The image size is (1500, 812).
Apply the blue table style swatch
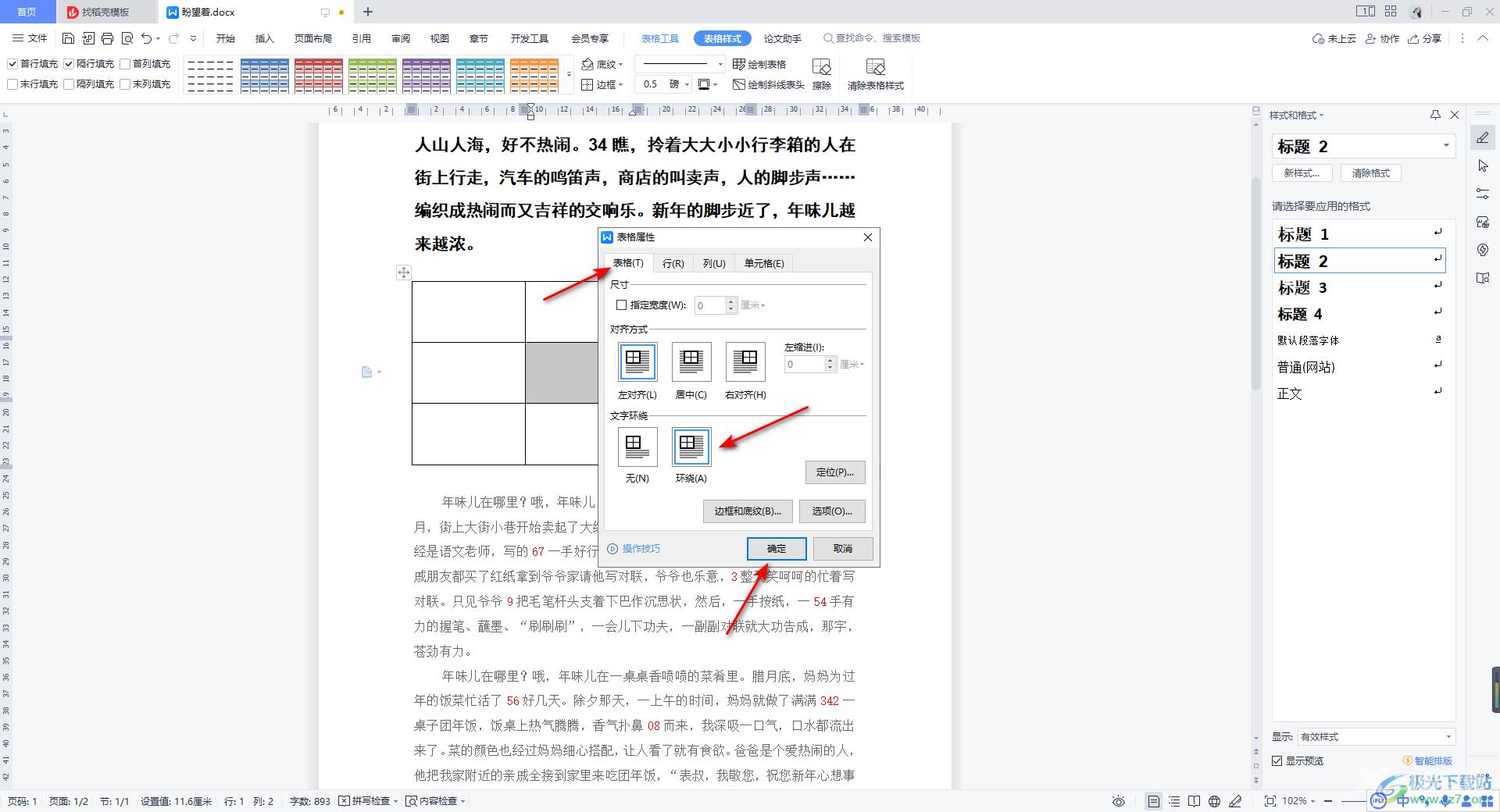[x=265, y=75]
